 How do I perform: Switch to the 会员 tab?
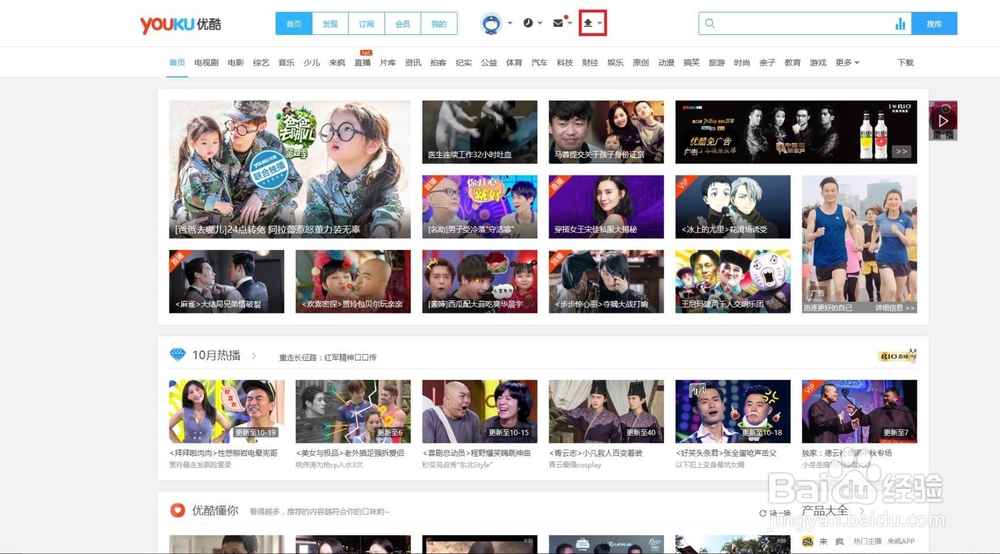(x=402, y=24)
